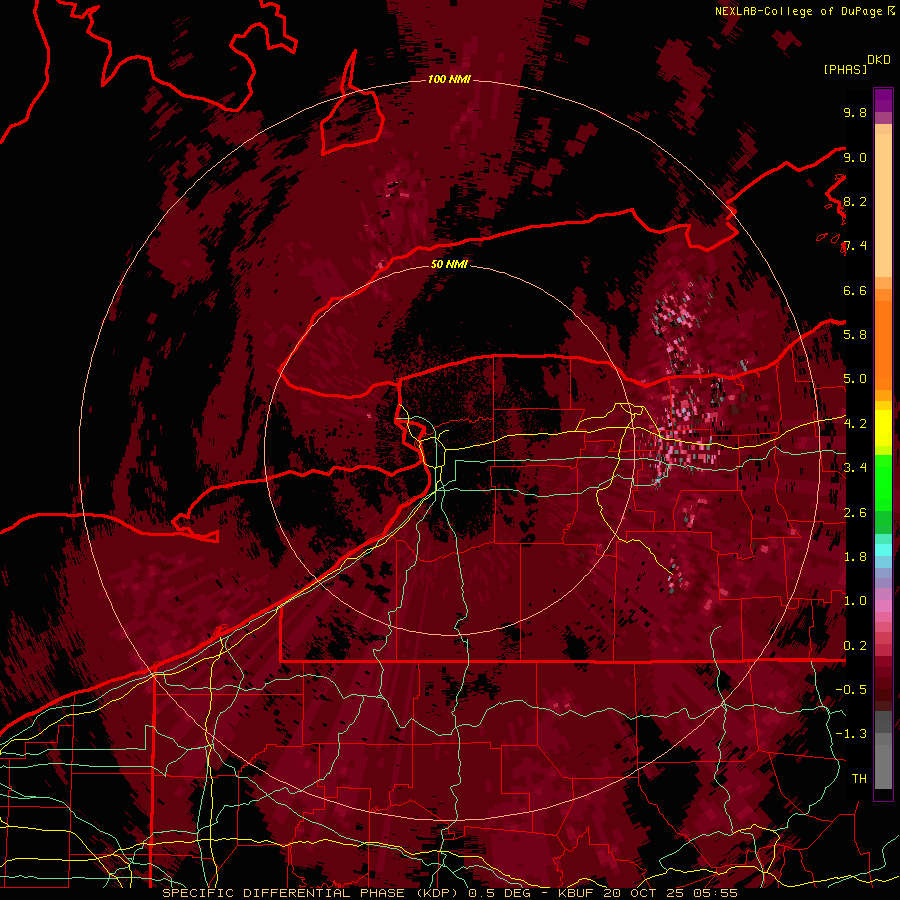Image resolution: width=900 pixels, height=900 pixels.
Task: Click the KBUF radar site identifier
Action: [x=578, y=893]
